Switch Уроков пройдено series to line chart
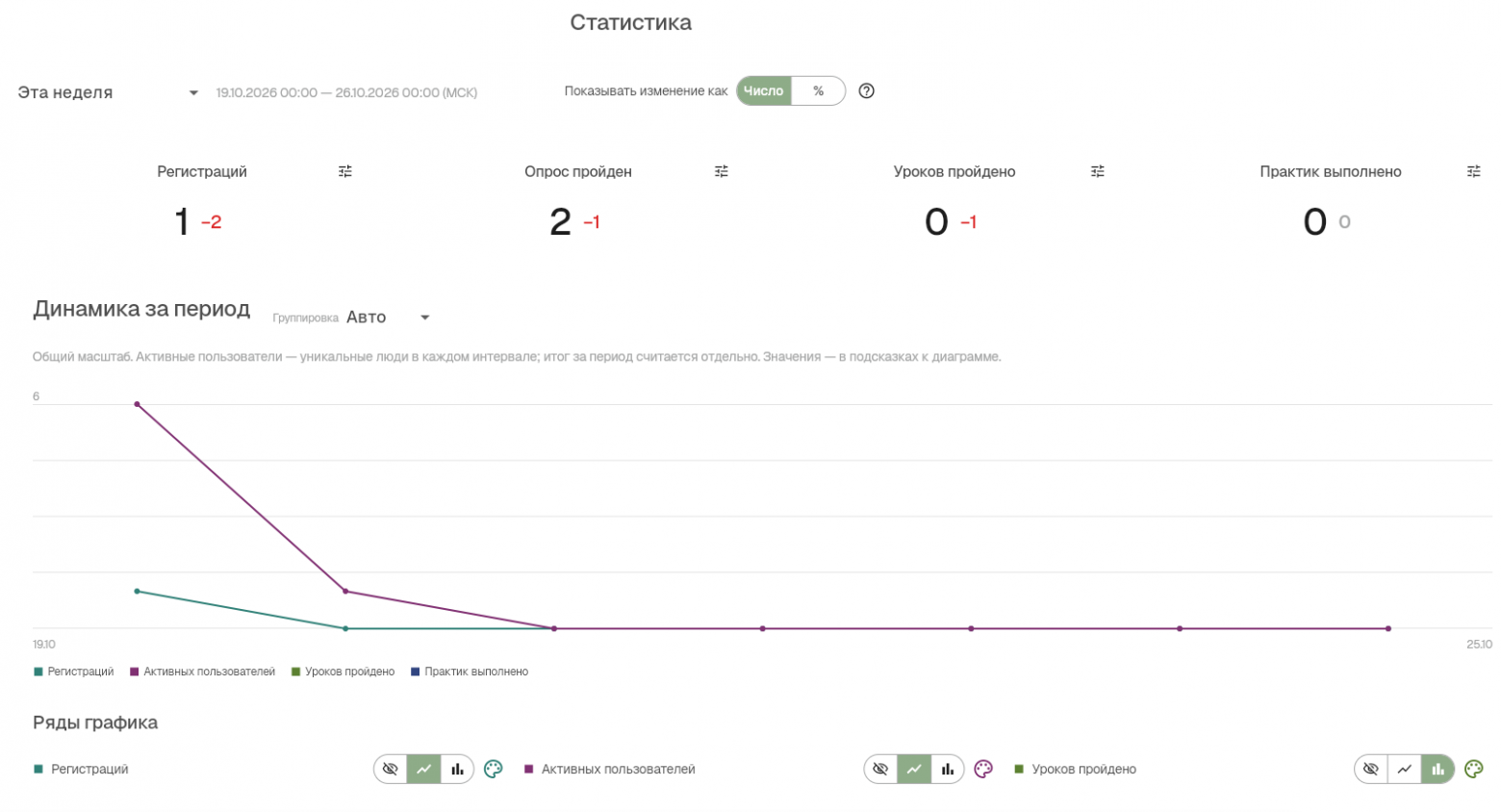 tap(1405, 770)
